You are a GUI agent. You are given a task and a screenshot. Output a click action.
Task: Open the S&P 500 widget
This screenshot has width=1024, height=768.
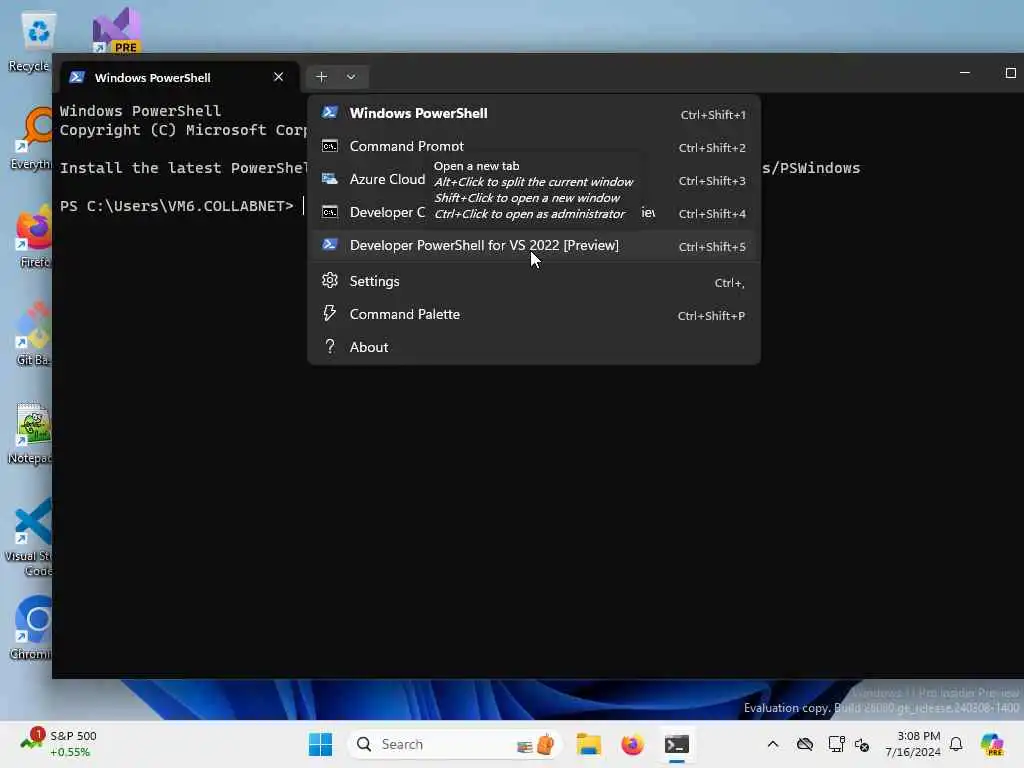click(x=59, y=744)
